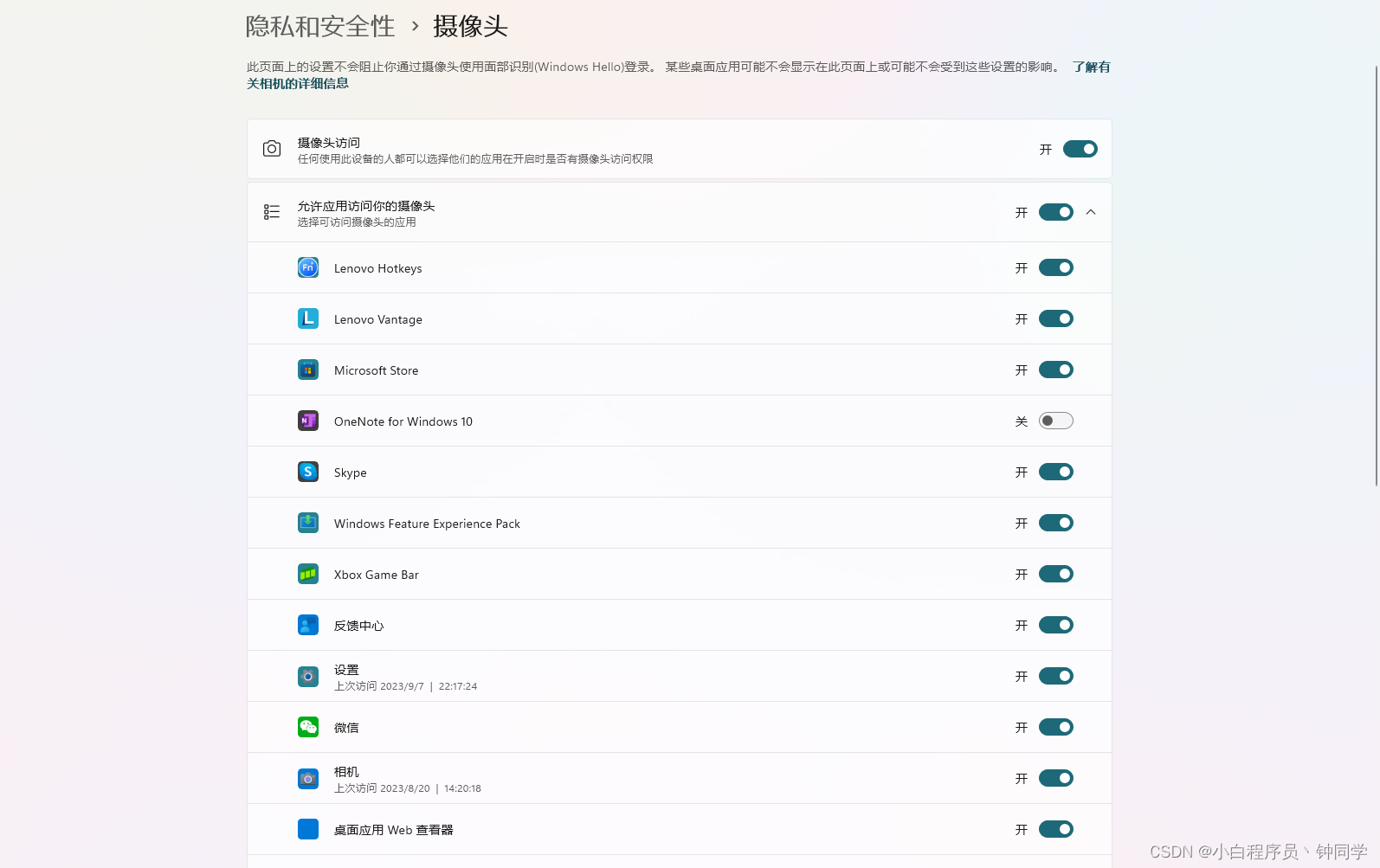The image size is (1380, 868).
Task: Click the 摄像头 page heading
Action: (x=470, y=27)
